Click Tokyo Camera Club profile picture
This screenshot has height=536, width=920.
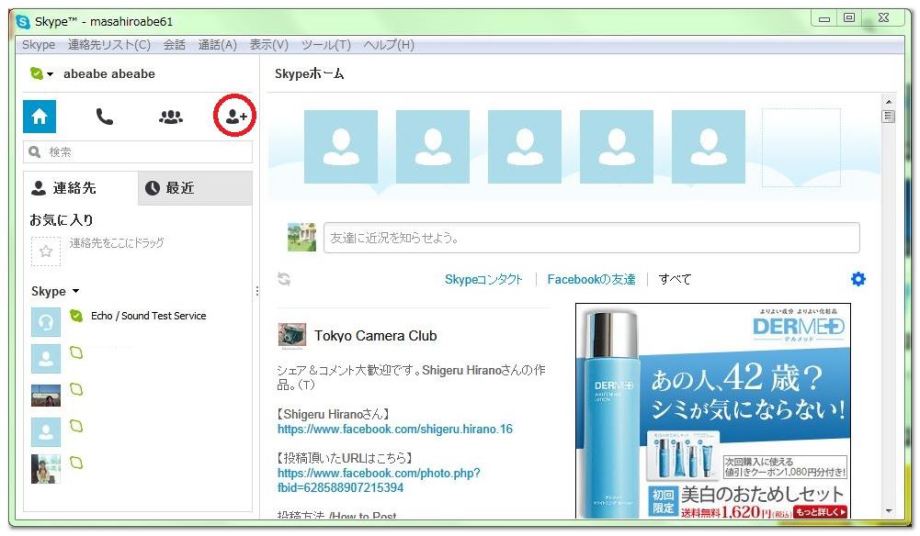[292, 335]
